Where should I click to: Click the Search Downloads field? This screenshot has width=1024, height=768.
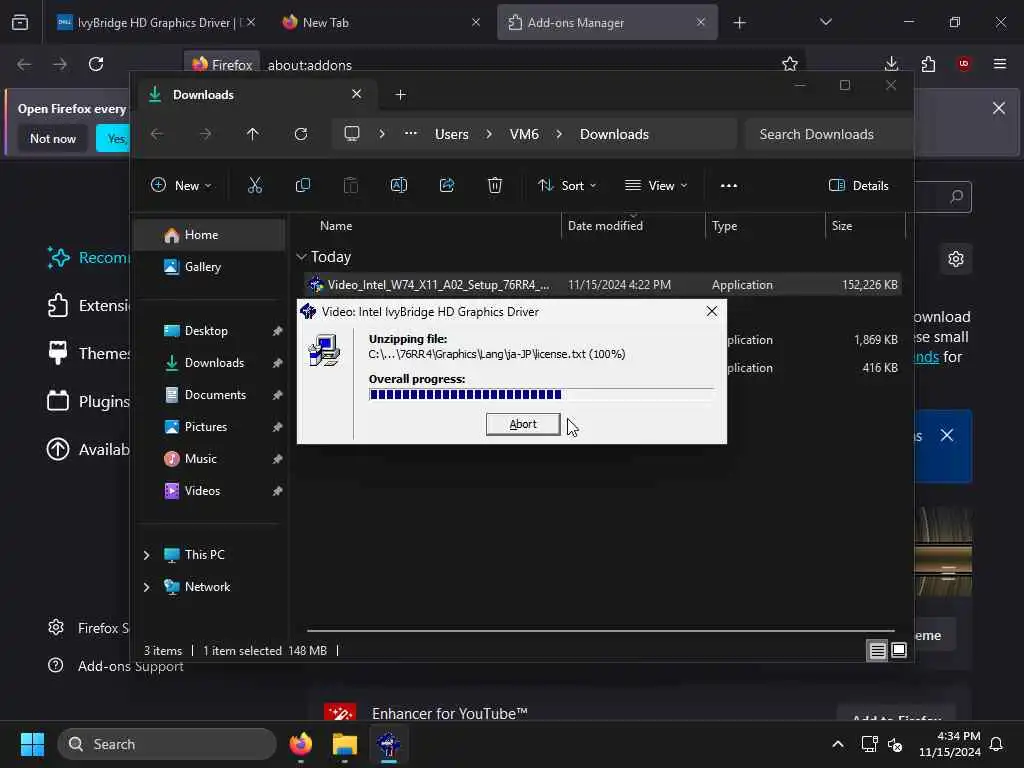coord(828,134)
